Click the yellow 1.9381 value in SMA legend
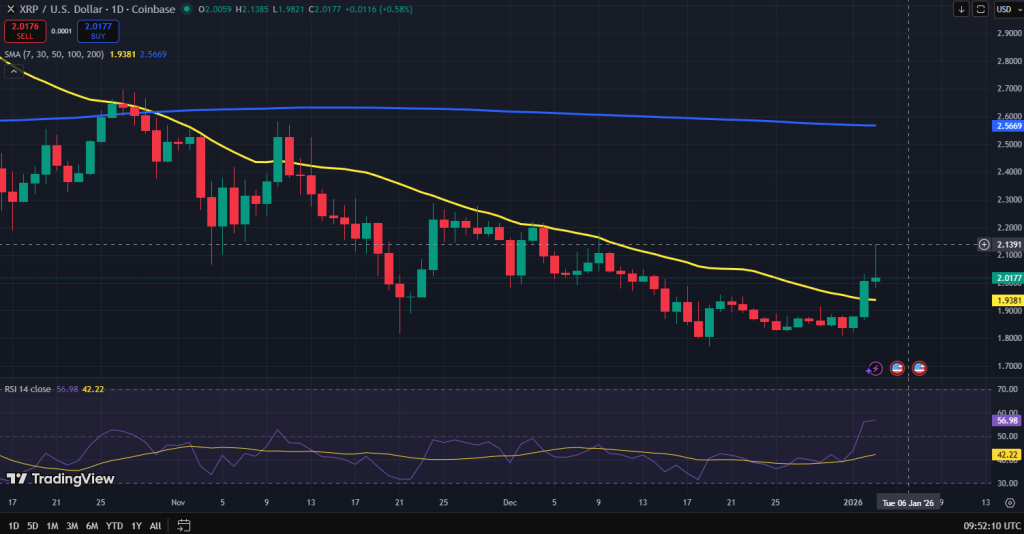The height and width of the screenshot is (534, 1024). [x=122, y=54]
